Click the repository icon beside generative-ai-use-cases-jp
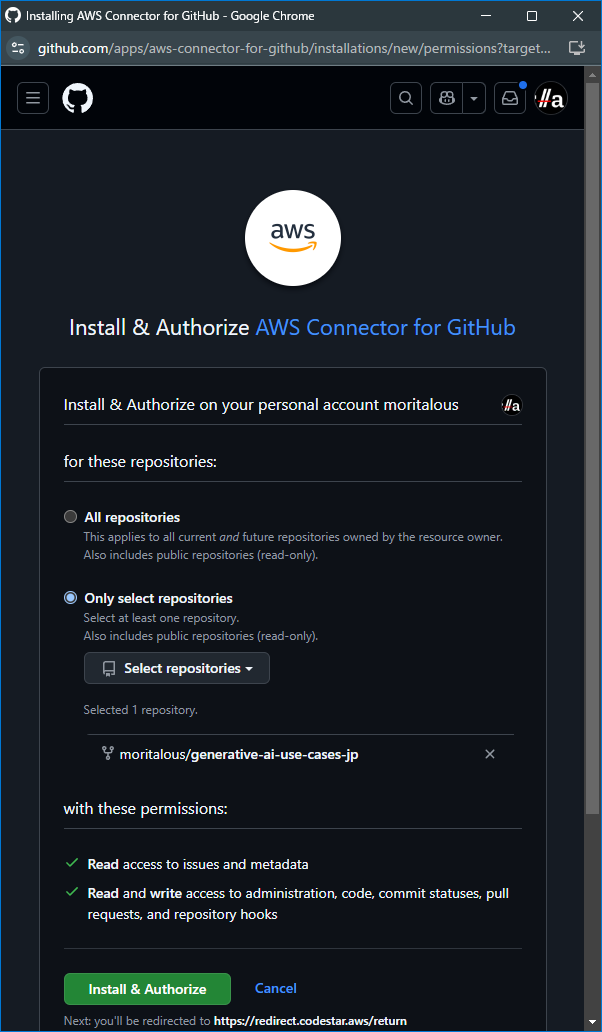Screen dimensions: 602x1032 coord(108,753)
